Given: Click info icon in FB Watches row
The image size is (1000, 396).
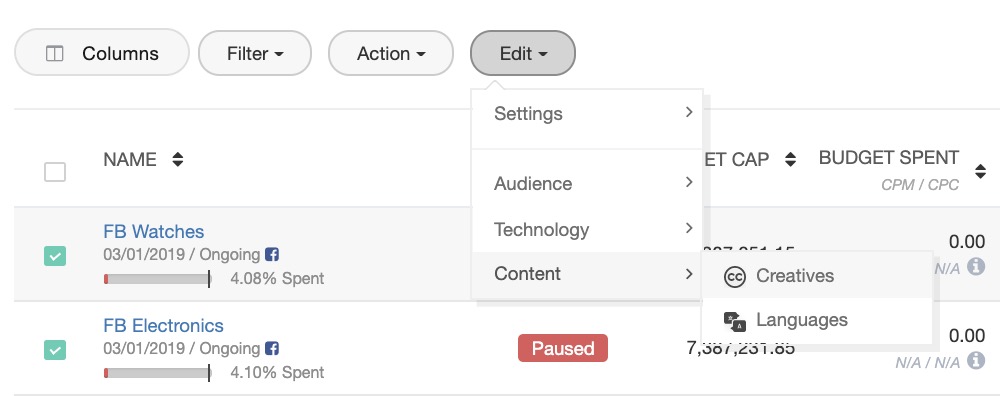Looking at the screenshot, I should coord(976,267).
